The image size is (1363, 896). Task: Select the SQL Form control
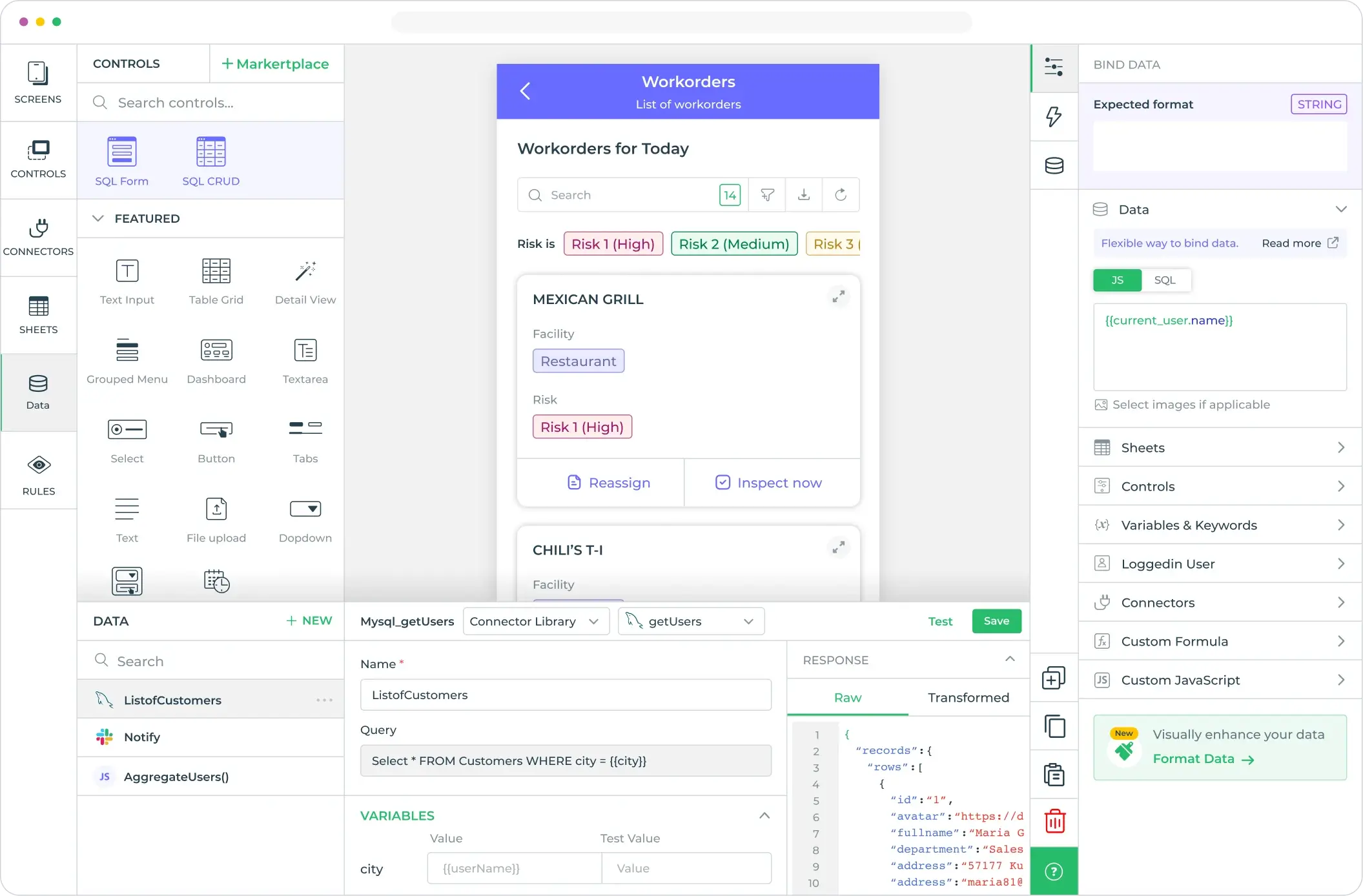121,160
